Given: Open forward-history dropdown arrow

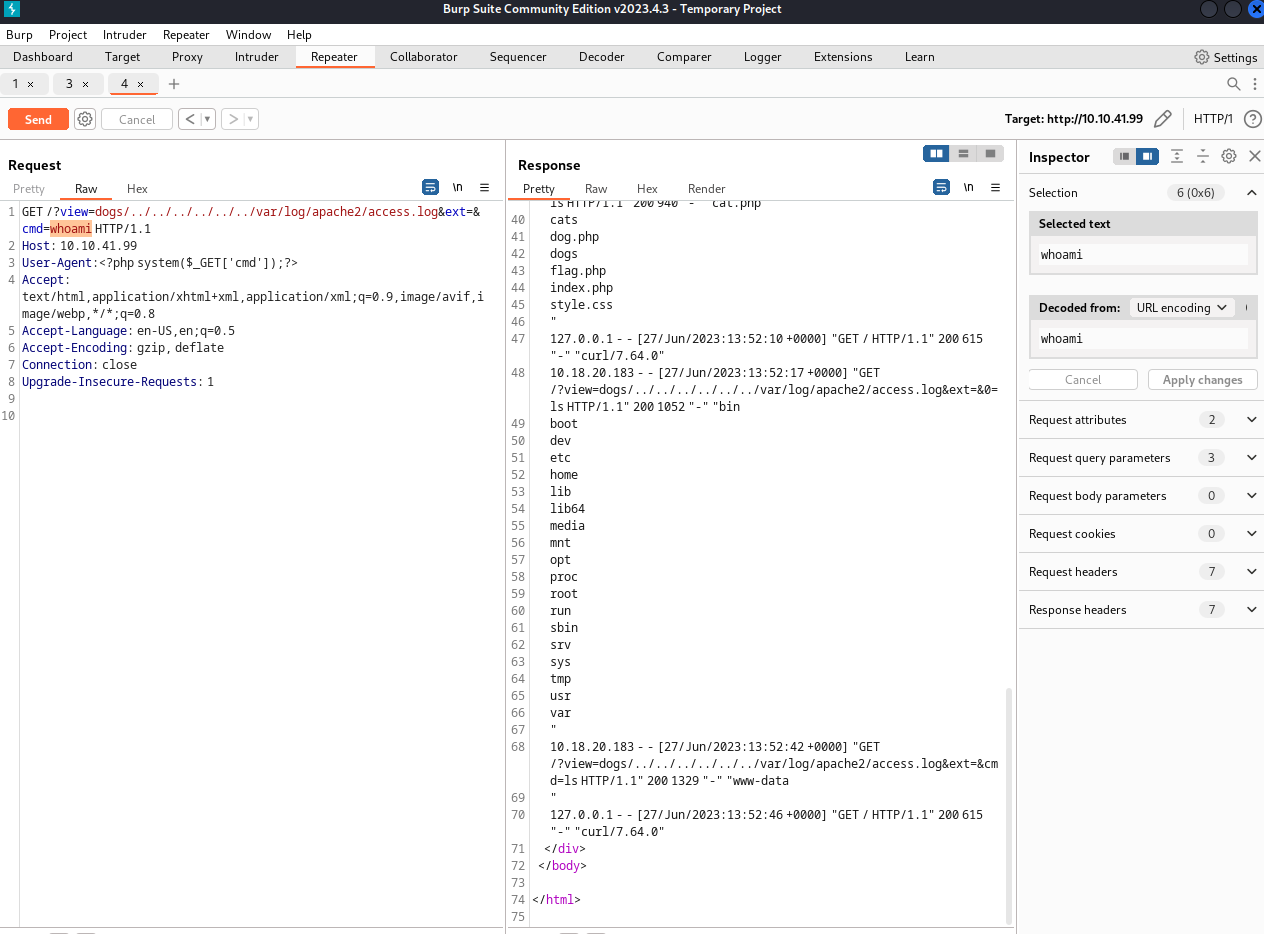Looking at the screenshot, I should point(251,119).
